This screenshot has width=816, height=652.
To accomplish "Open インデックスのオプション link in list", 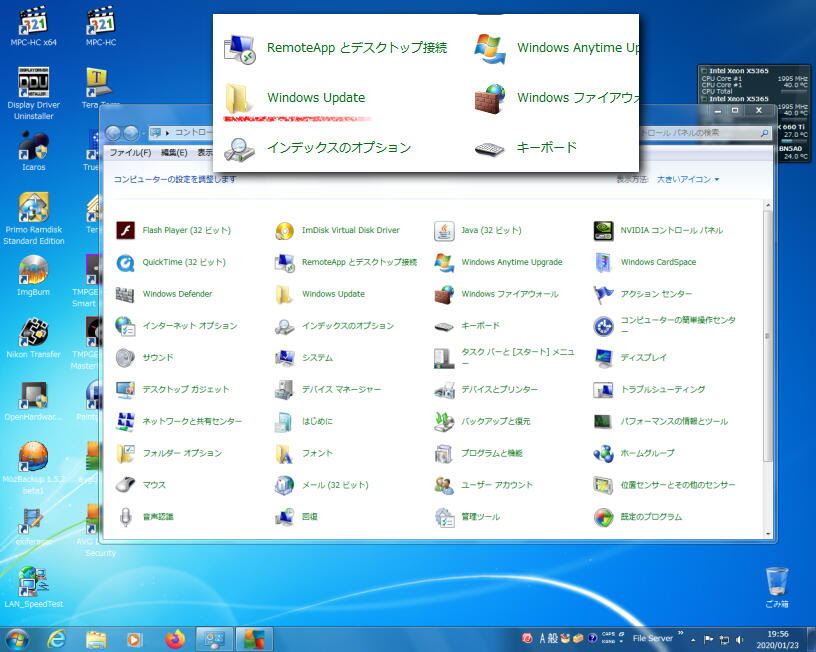I will 348,326.
